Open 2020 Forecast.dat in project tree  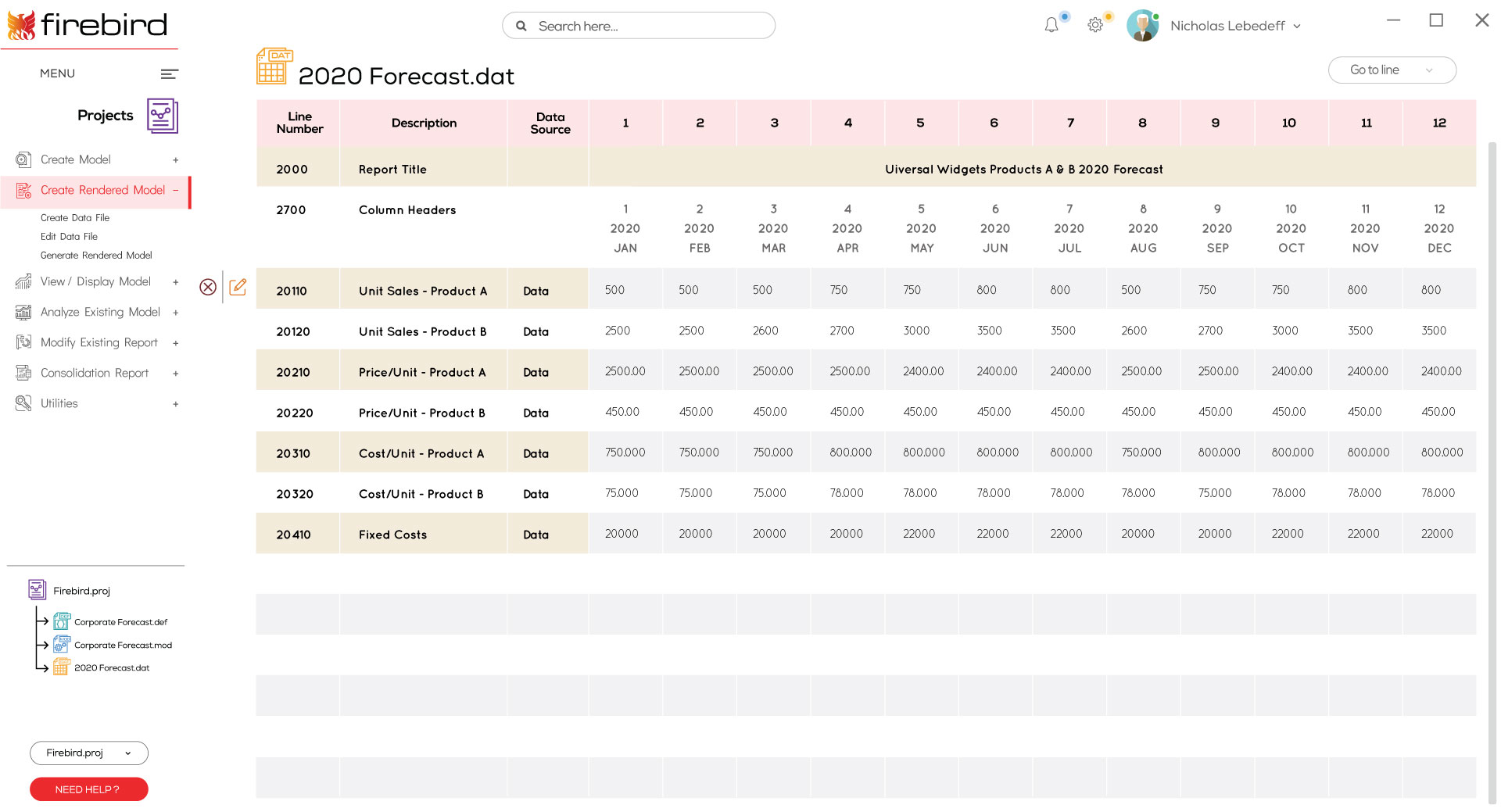pyautogui.click(x=112, y=667)
